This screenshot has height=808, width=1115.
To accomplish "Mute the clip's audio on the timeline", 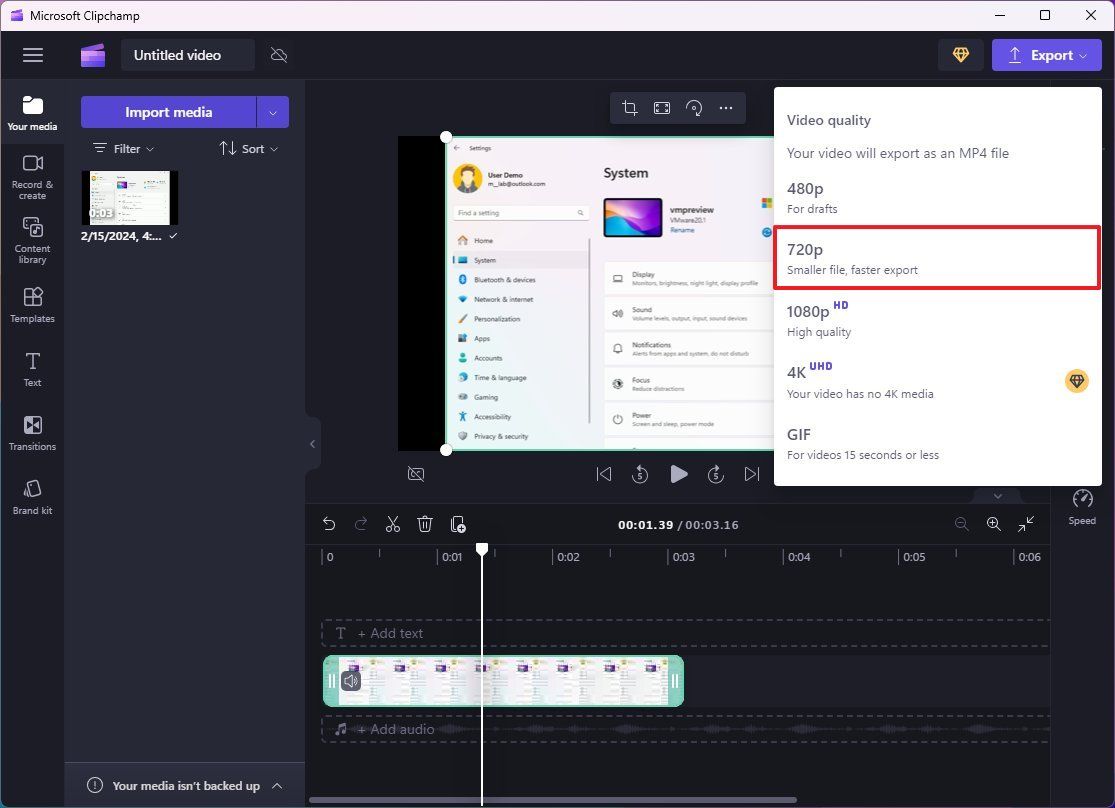I will 350,680.
